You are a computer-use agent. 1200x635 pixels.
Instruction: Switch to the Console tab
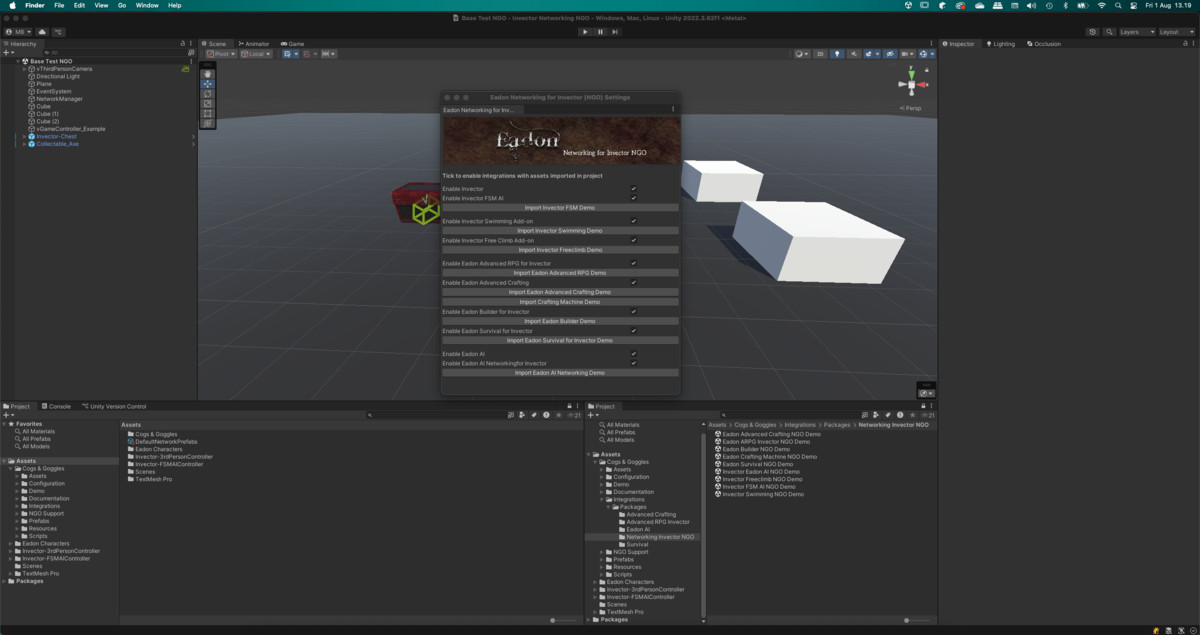coord(57,406)
